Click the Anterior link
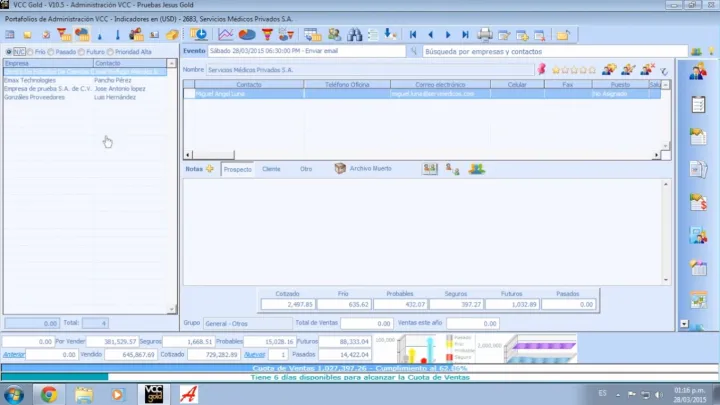The width and height of the screenshot is (720, 405). coord(14,354)
